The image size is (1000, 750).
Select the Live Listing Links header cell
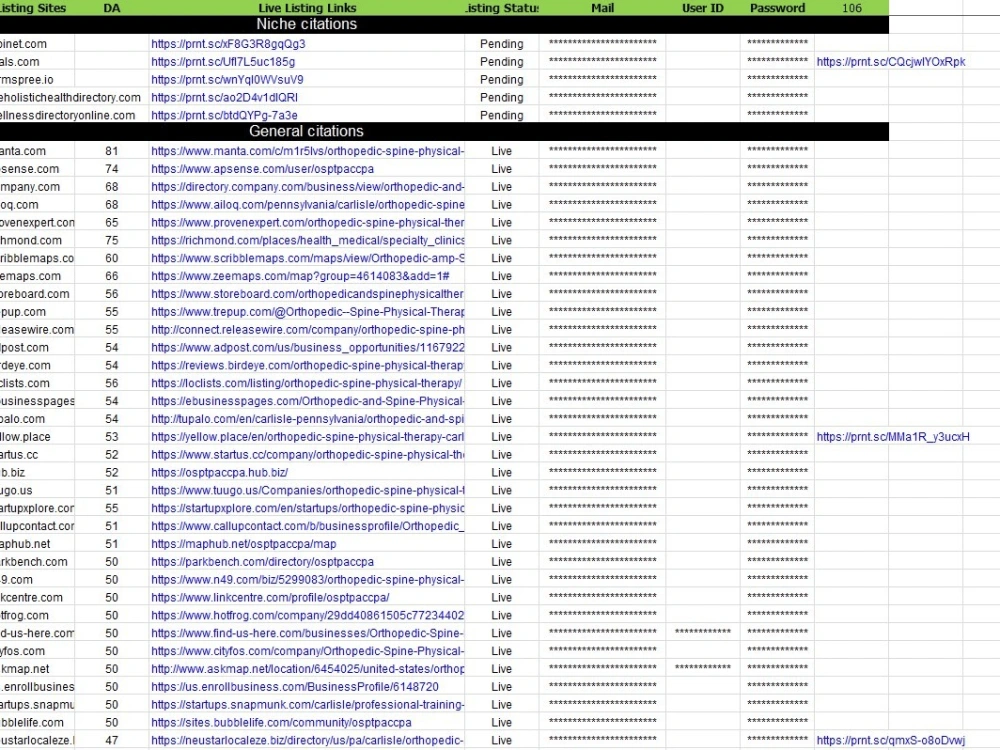(307, 8)
